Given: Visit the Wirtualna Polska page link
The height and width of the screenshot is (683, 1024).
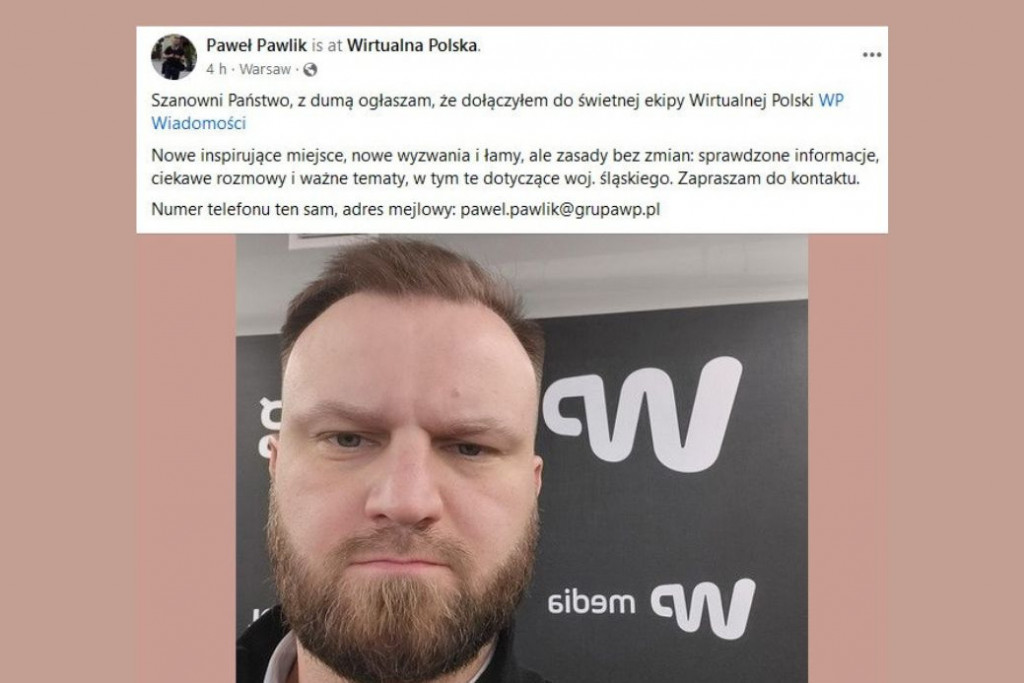Looking at the screenshot, I should 412,45.
